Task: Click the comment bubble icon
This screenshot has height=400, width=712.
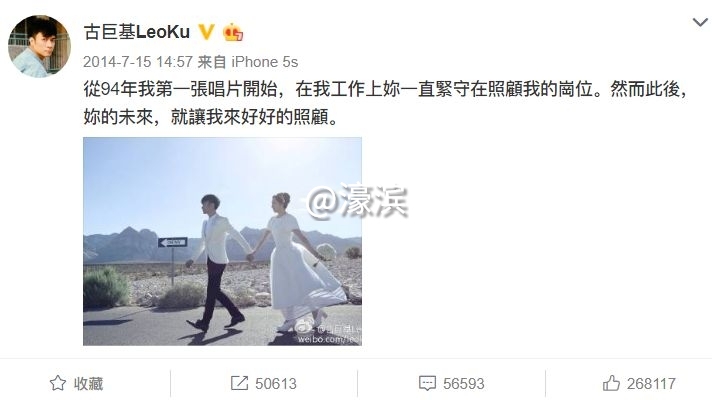Action: tap(427, 383)
